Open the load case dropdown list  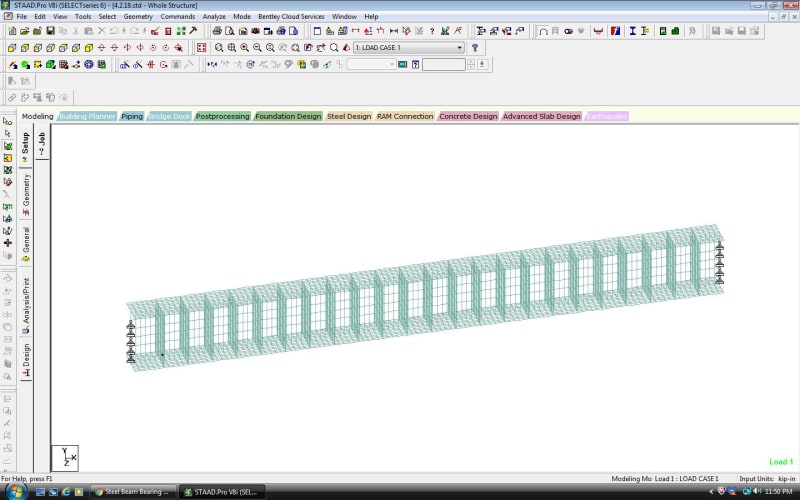459,47
